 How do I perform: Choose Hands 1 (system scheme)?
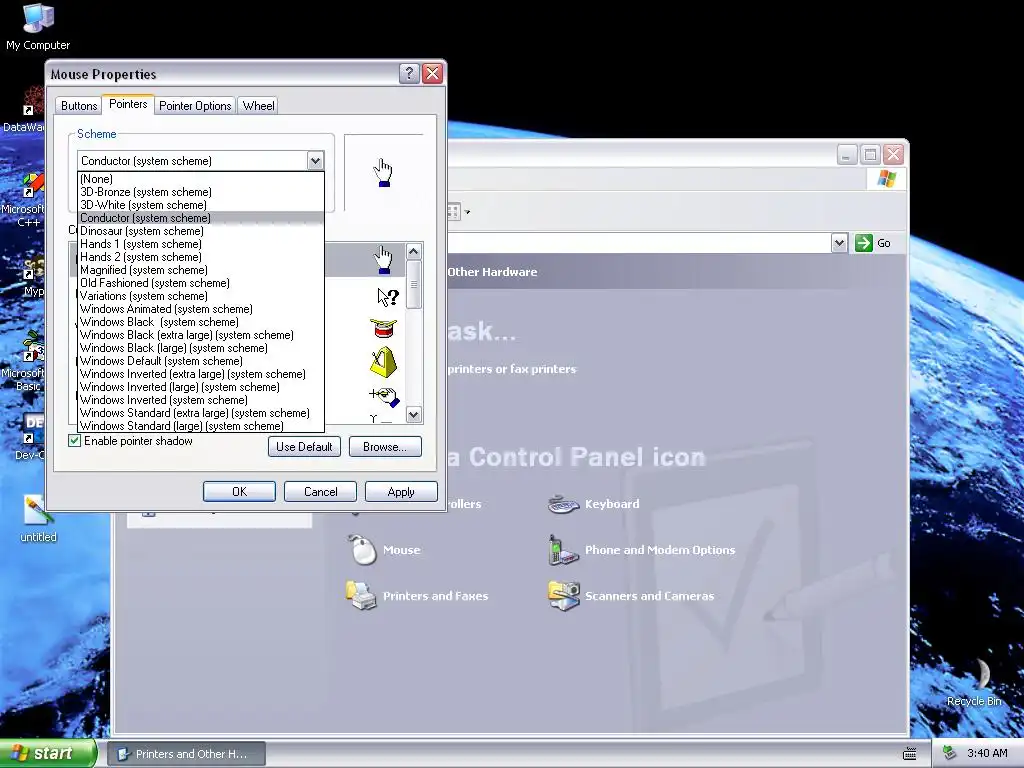pos(200,244)
